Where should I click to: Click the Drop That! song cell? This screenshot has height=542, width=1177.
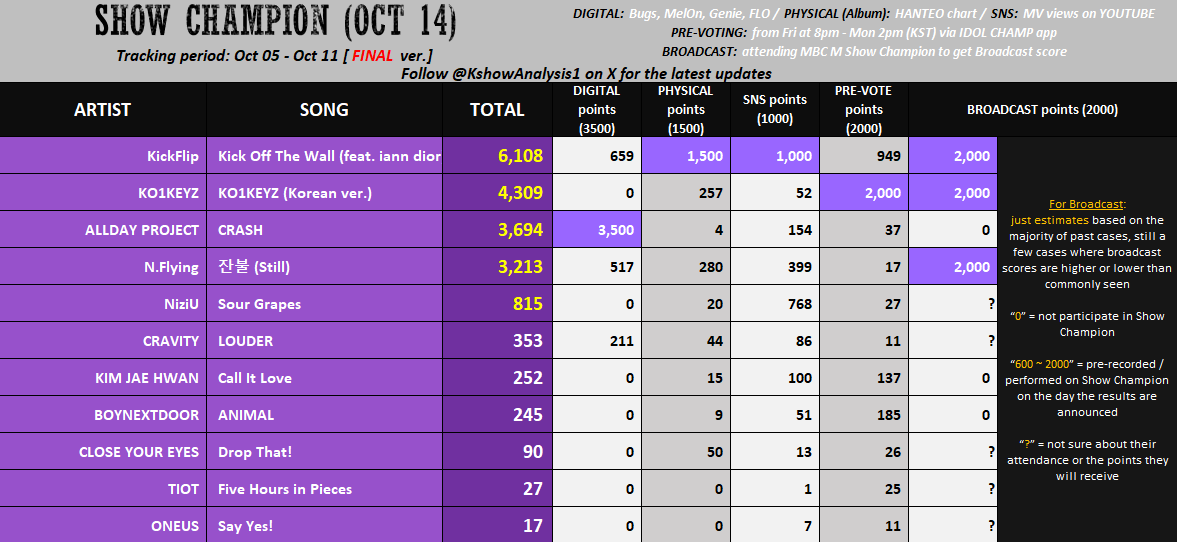pos(324,451)
